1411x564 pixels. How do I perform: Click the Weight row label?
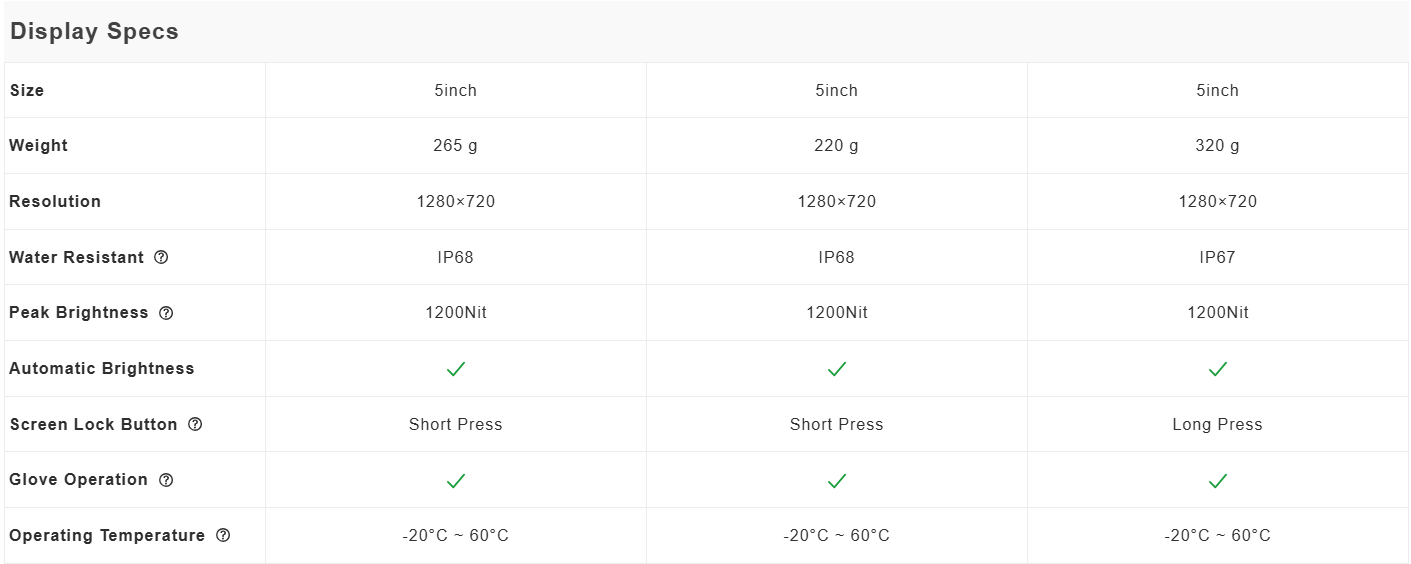[x=38, y=145]
